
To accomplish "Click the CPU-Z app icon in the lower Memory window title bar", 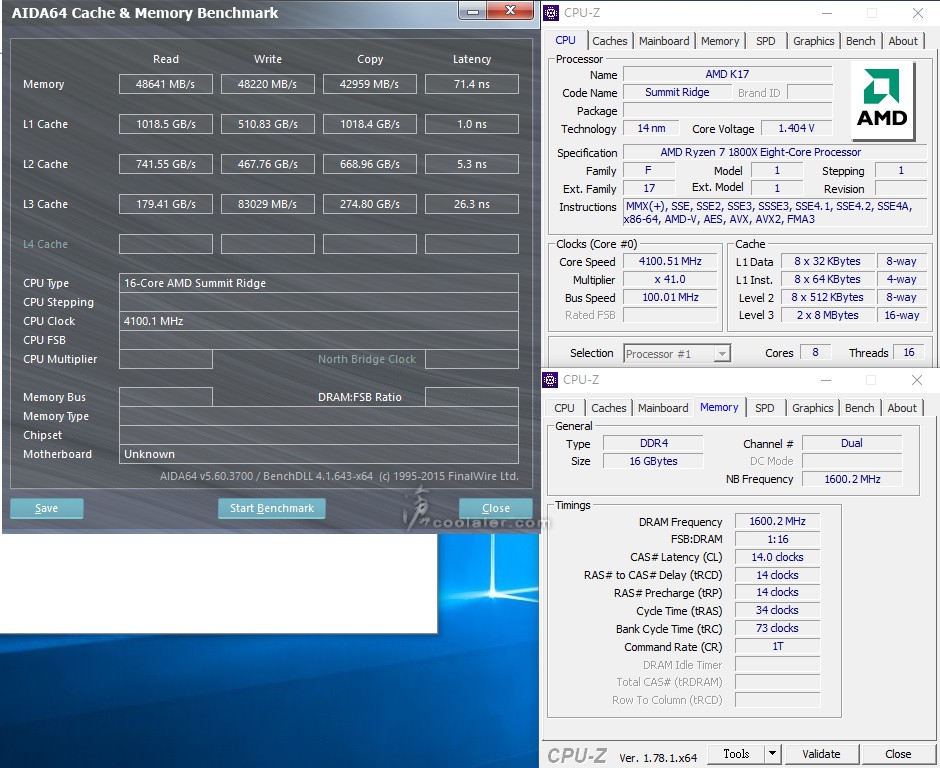I will pyautogui.click(x=550, y=380).
